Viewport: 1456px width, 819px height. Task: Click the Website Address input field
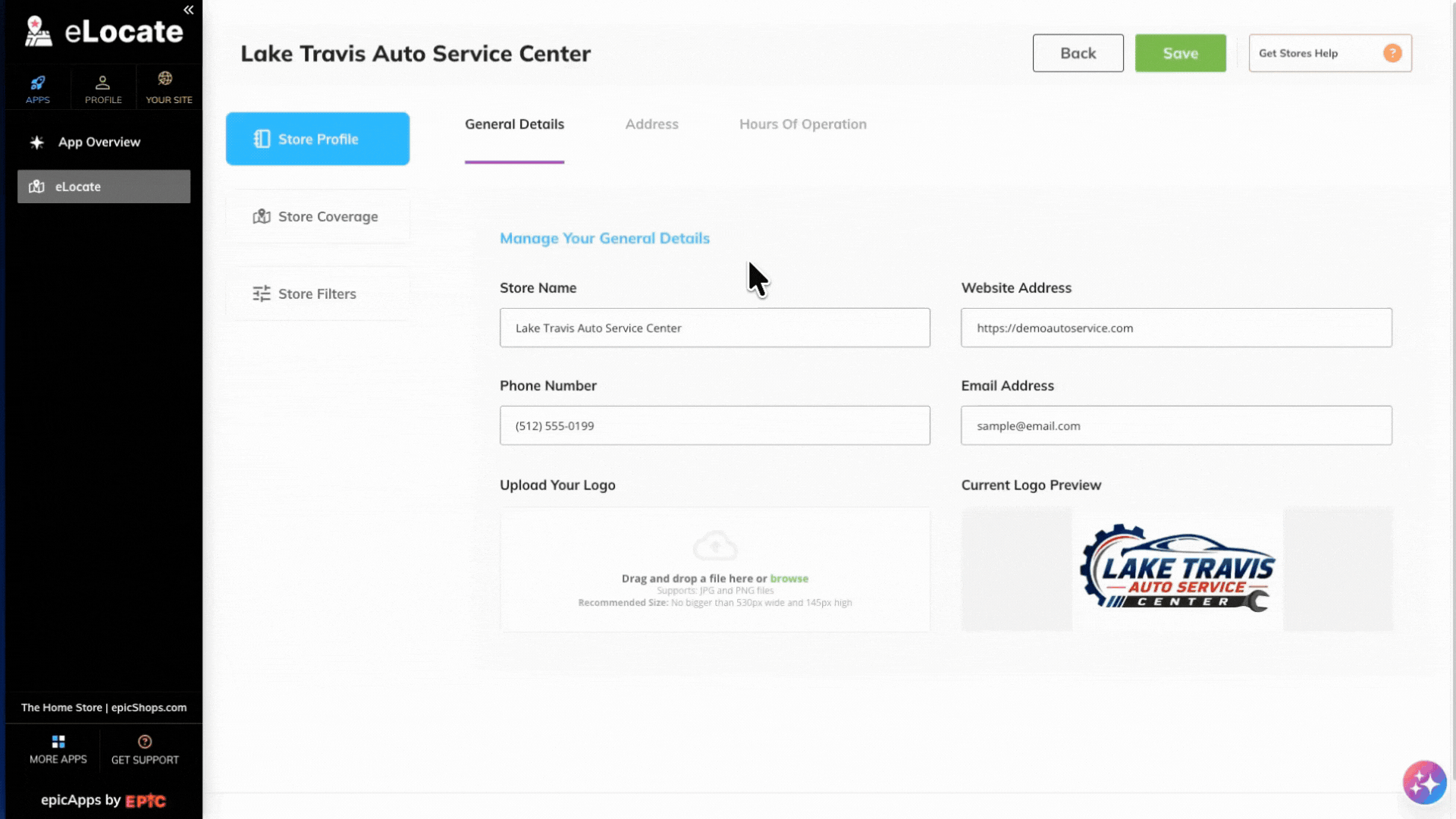click(x=1176, y=328)
